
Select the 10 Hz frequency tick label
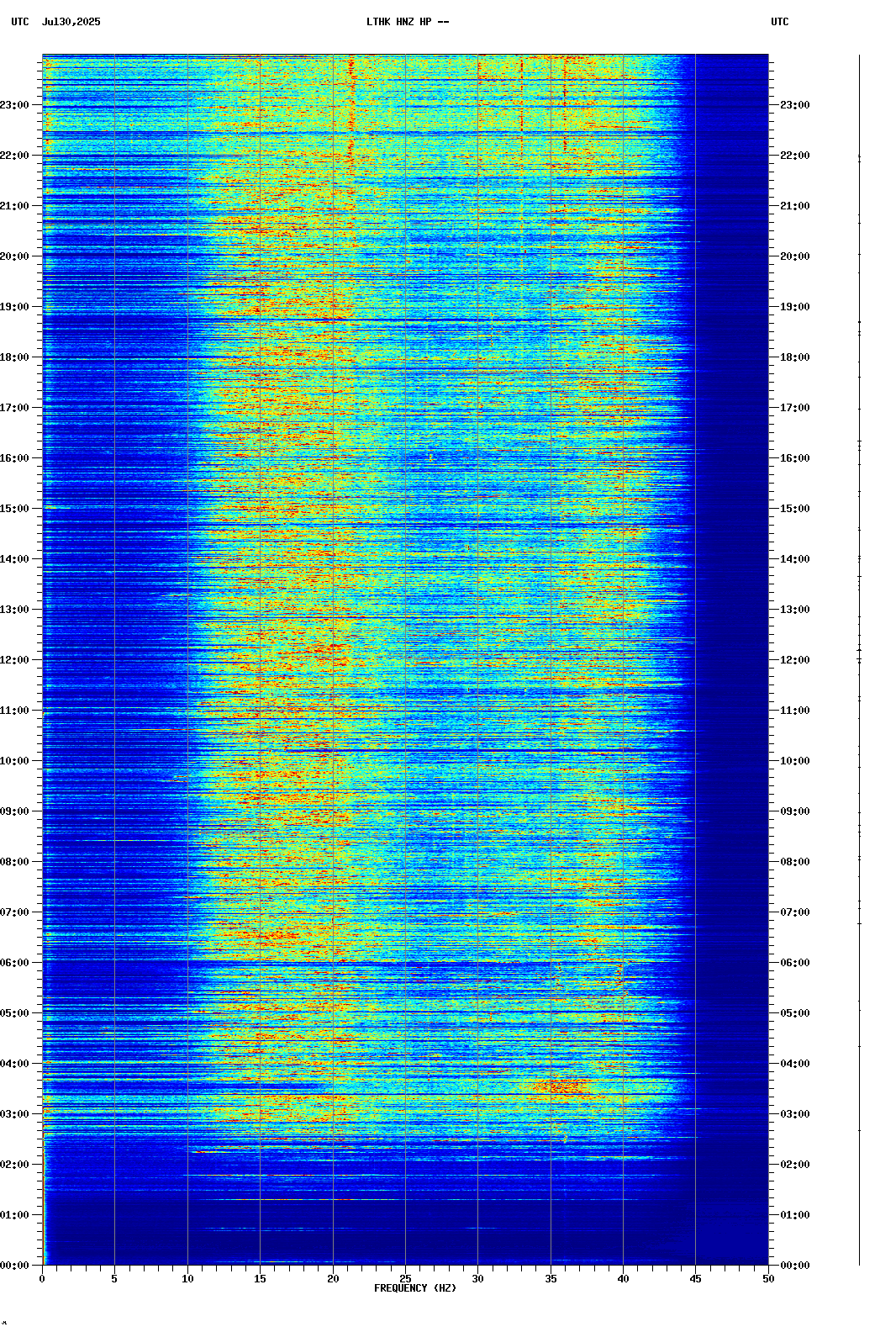[187, 1279]
